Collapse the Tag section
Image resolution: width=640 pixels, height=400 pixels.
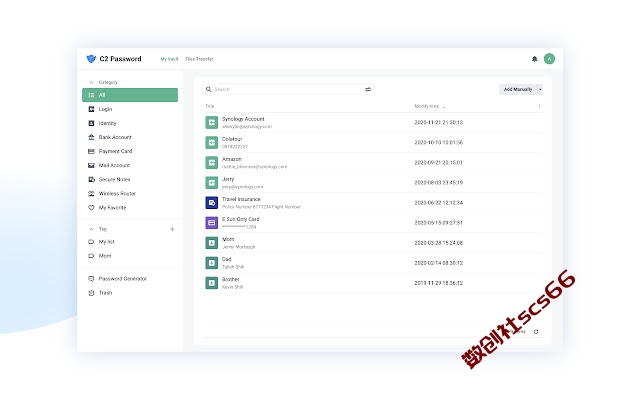pyautogui.click(x=91, y=229)
